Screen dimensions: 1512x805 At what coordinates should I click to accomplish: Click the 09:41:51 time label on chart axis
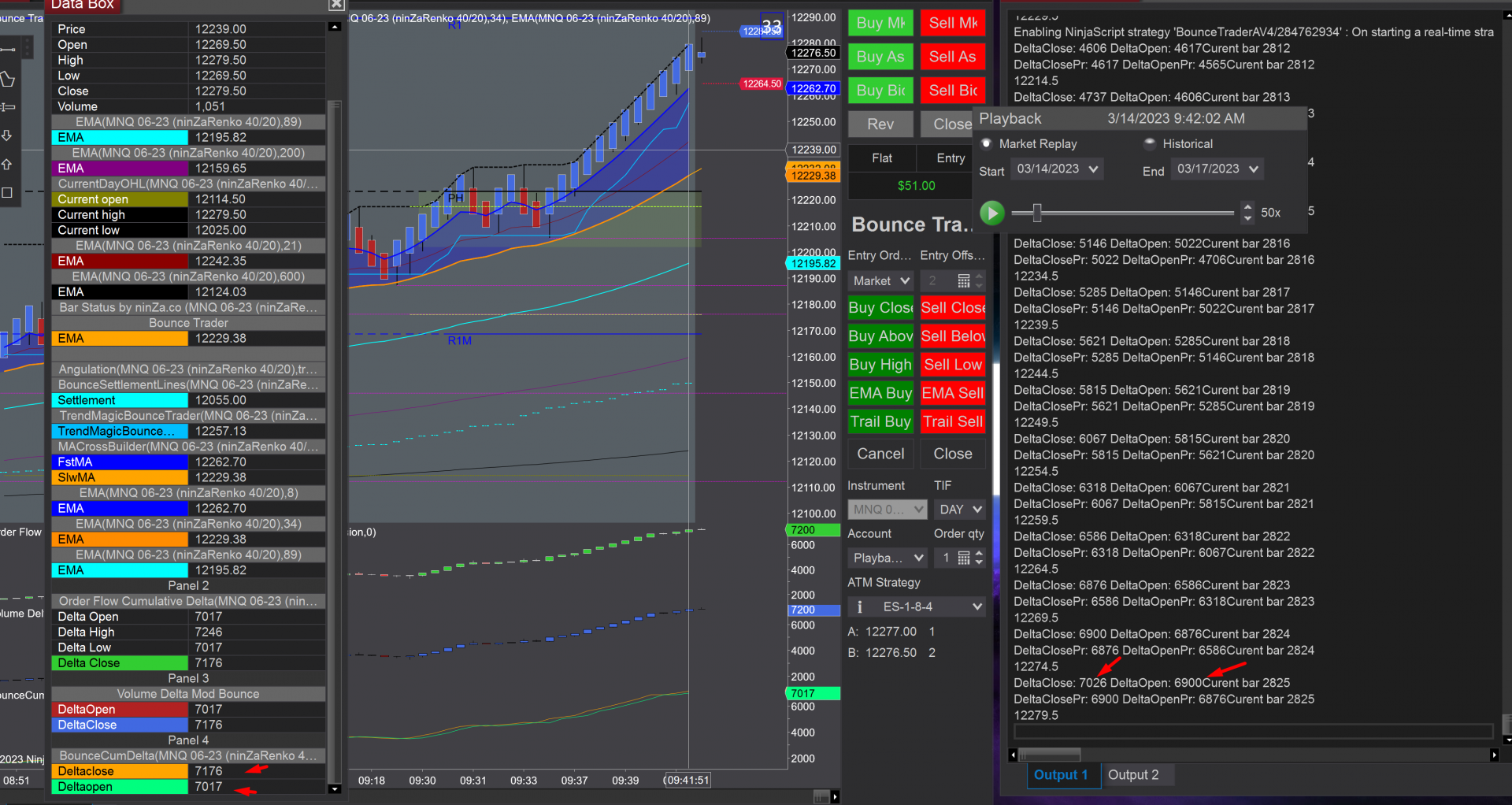(x=687, y=781)
